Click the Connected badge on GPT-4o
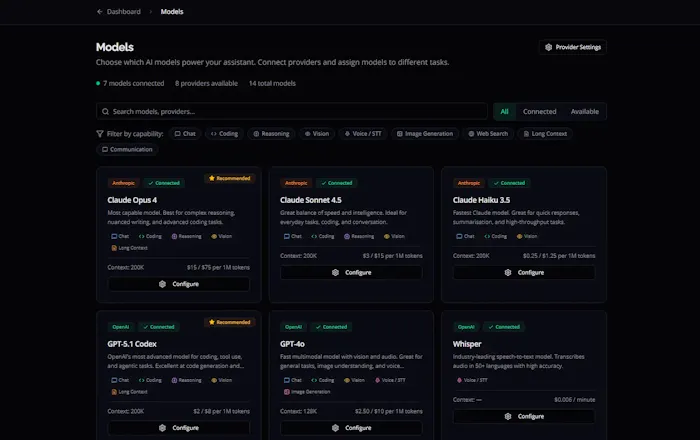This screenshot has width=700, height=440. click(x=331, y=327)
